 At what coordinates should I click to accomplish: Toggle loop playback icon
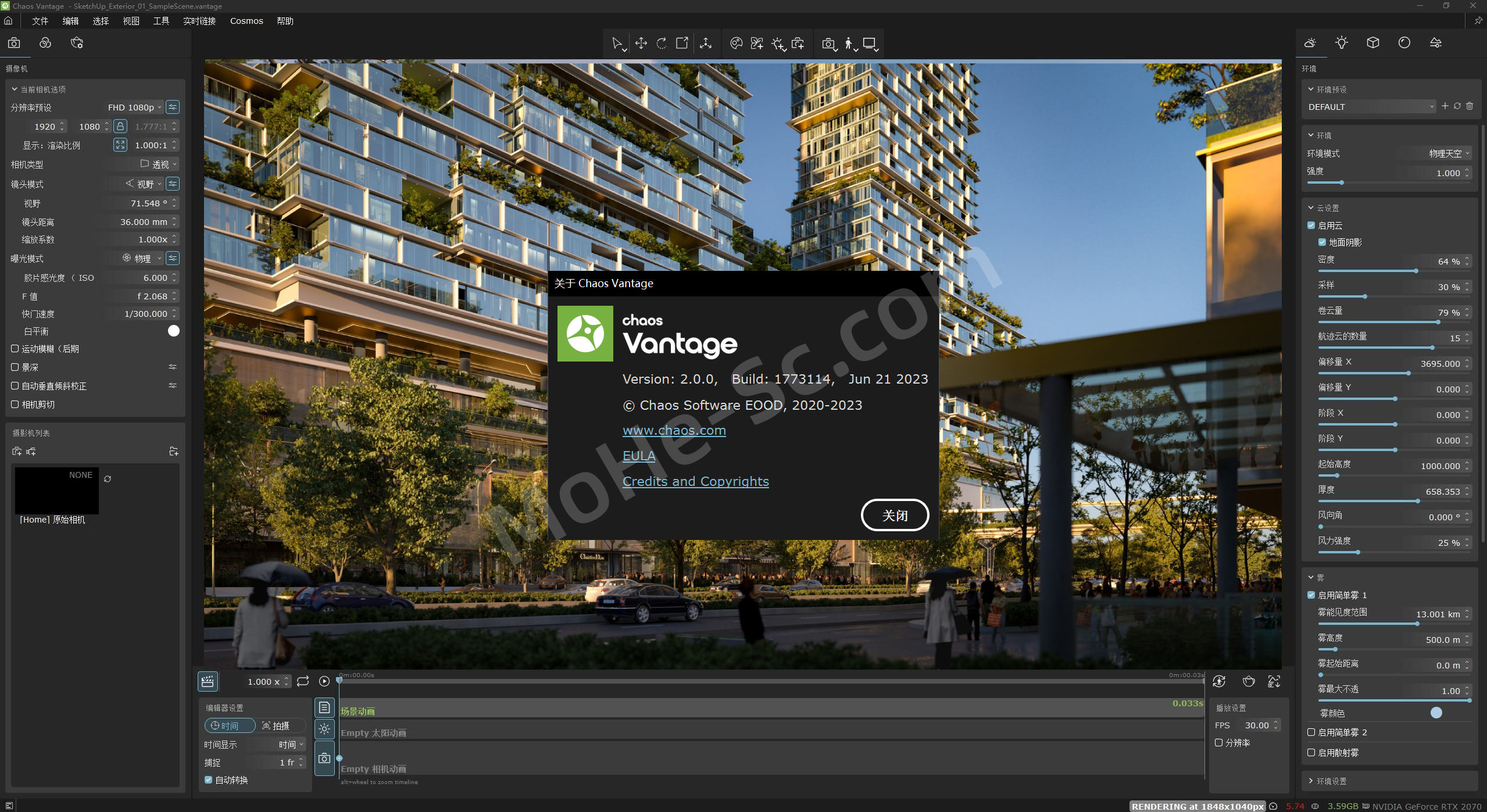coord(303,681)
